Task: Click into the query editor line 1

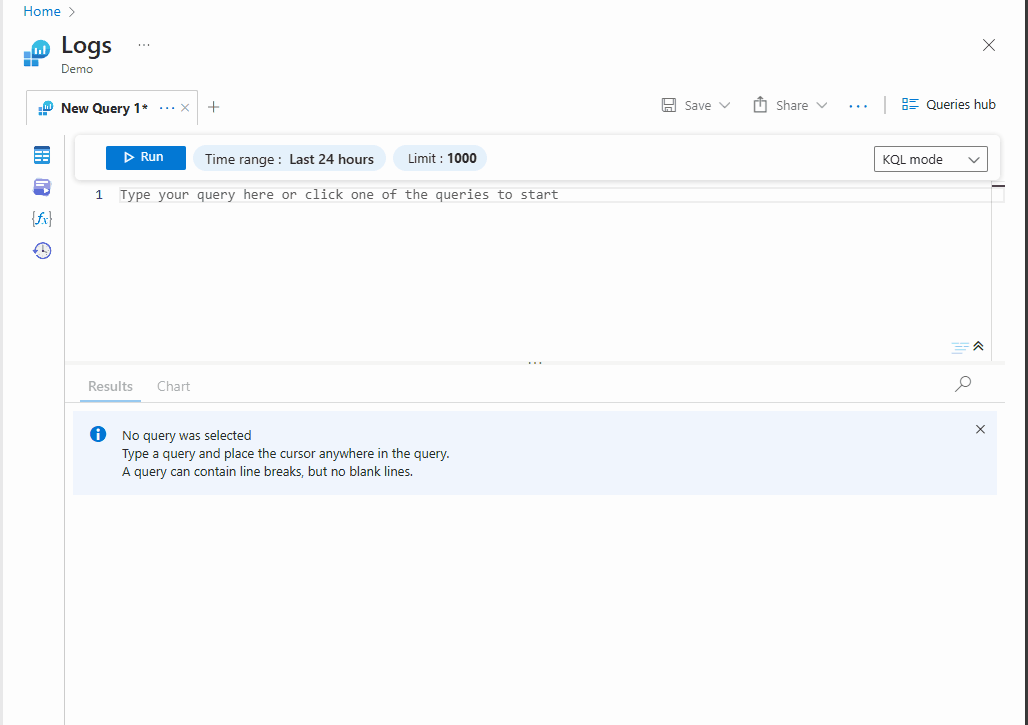Action: 555,195
